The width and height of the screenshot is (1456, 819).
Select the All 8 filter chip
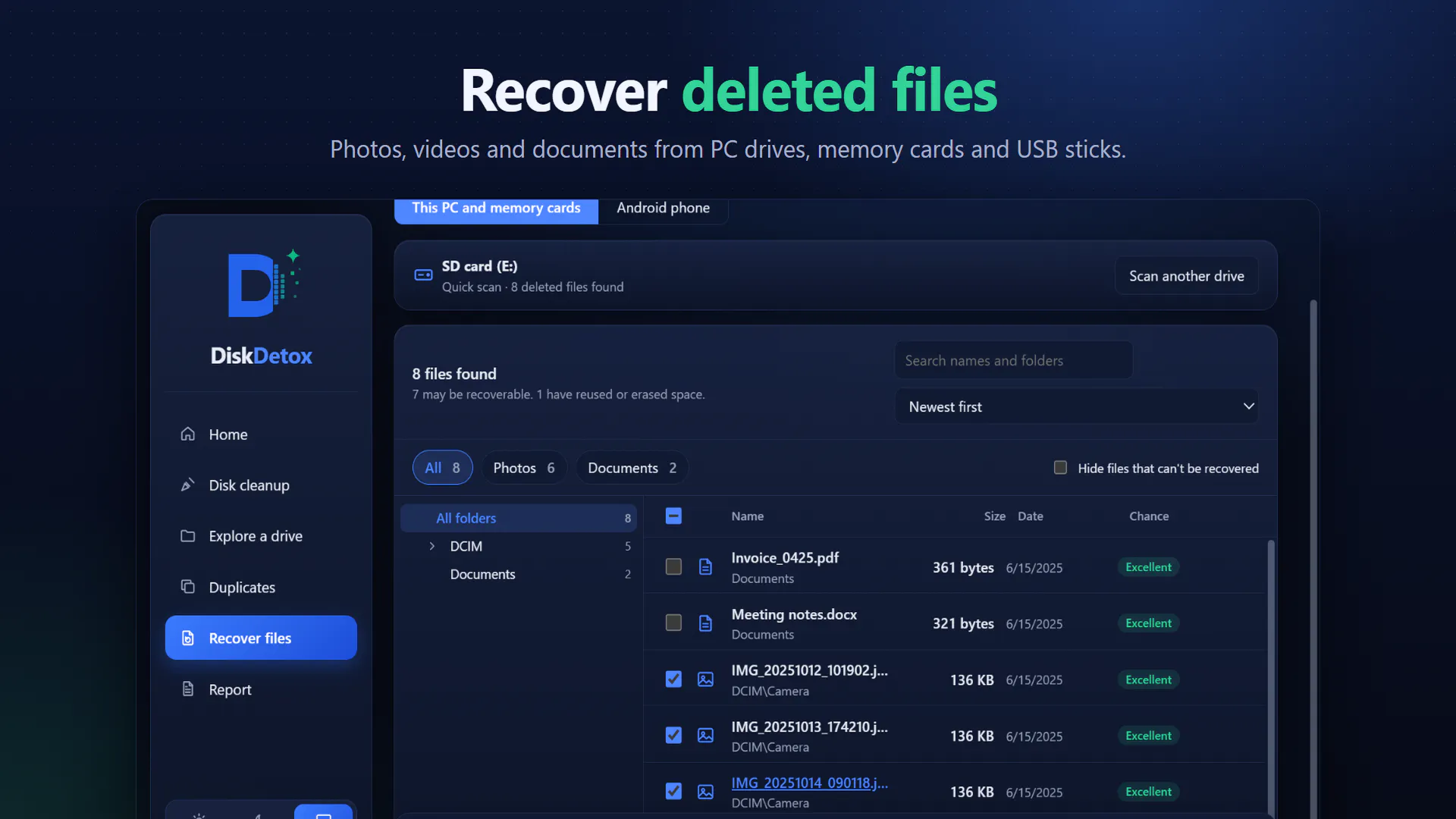coord(442,468)
